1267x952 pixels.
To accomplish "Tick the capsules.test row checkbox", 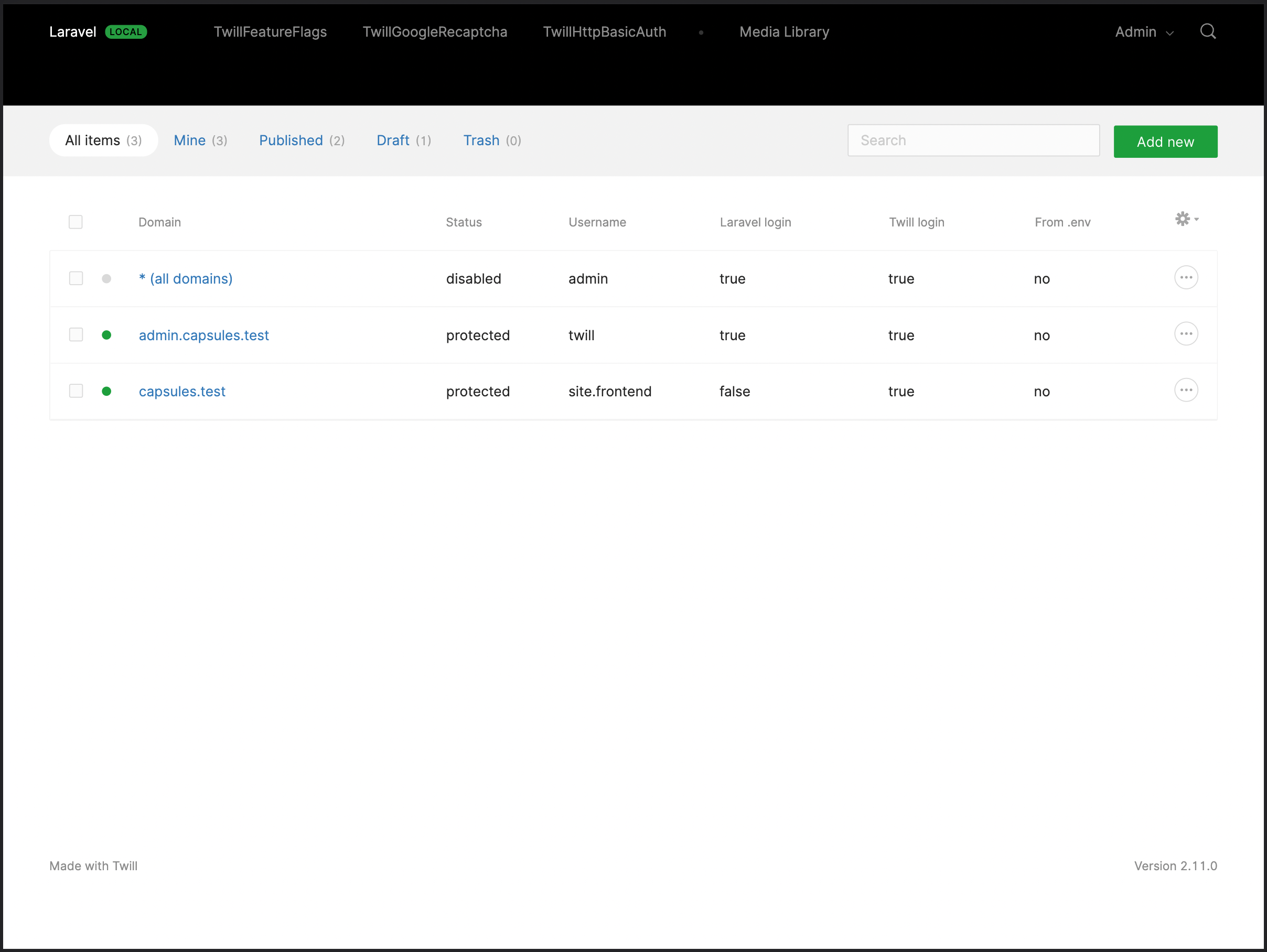I will click(x=76, y=392).
